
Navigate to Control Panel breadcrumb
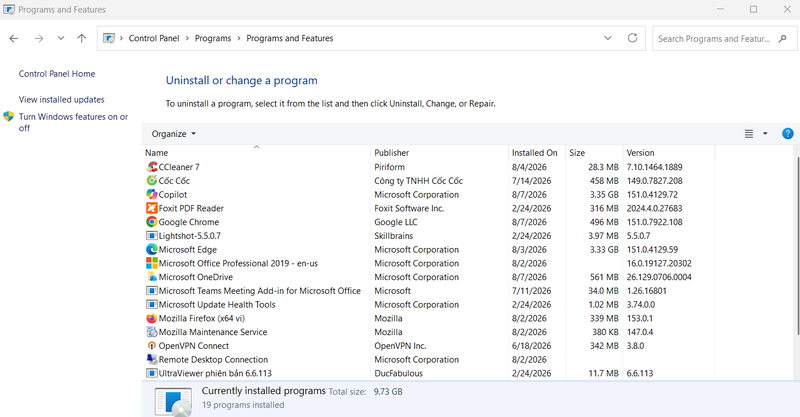click(154, 38)
